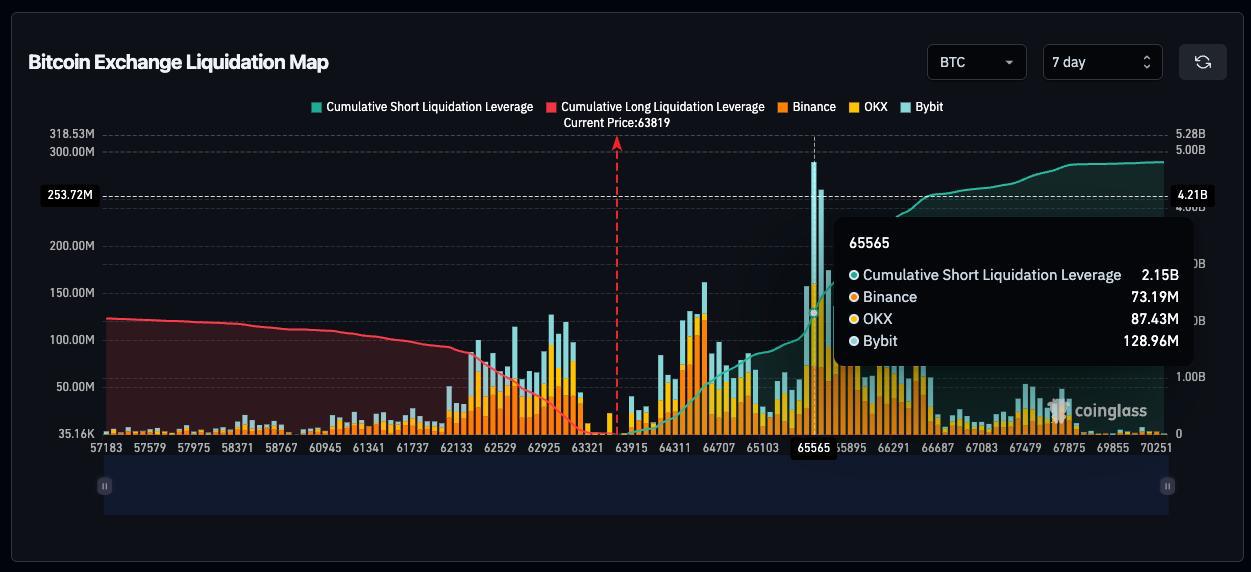Open the BTC coin dropdown
Image resolution: width=1251 pixels, height=572 pixels.
[977, 62]
